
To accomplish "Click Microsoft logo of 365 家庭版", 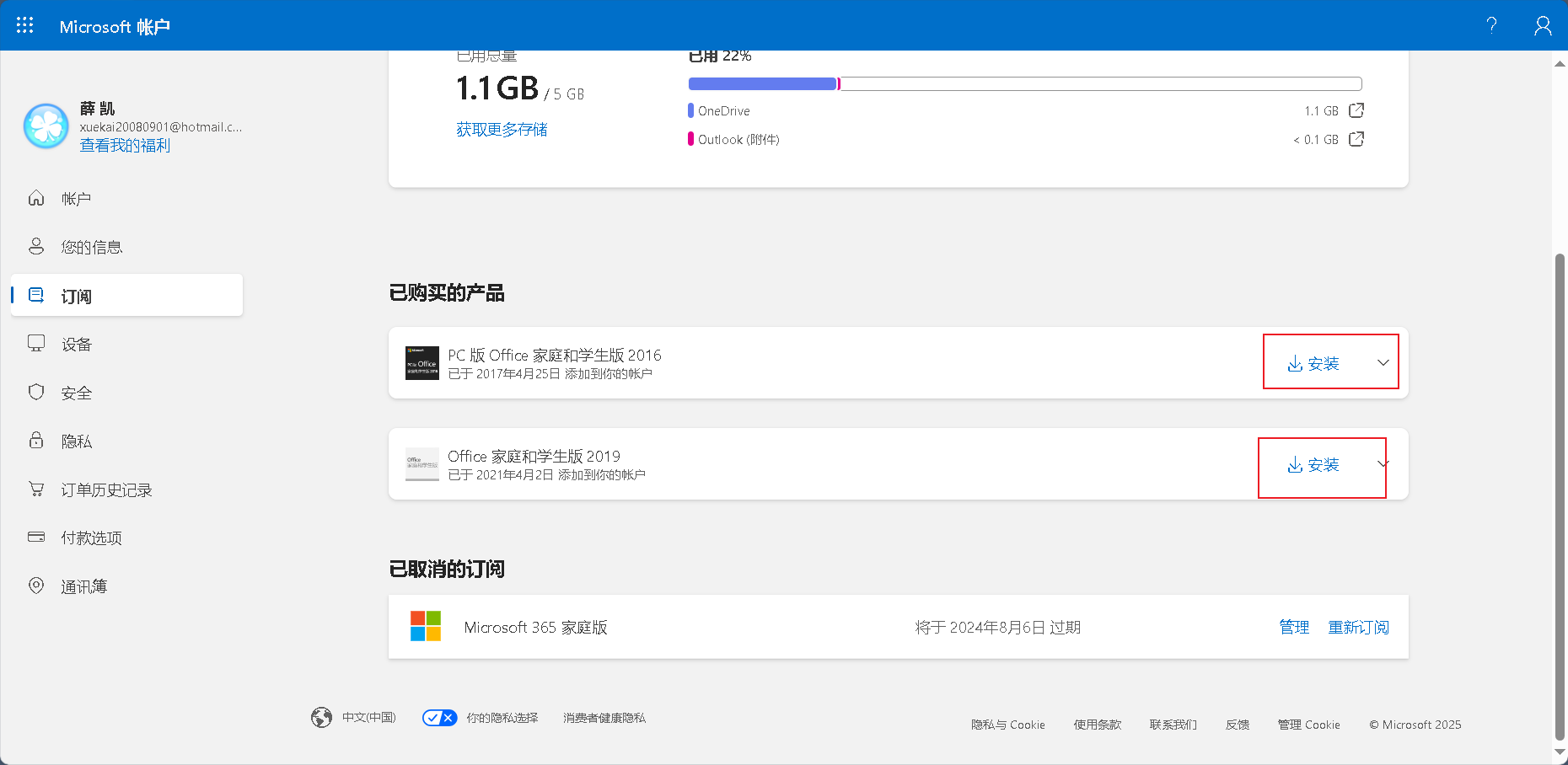I will (x=426, y=626).
